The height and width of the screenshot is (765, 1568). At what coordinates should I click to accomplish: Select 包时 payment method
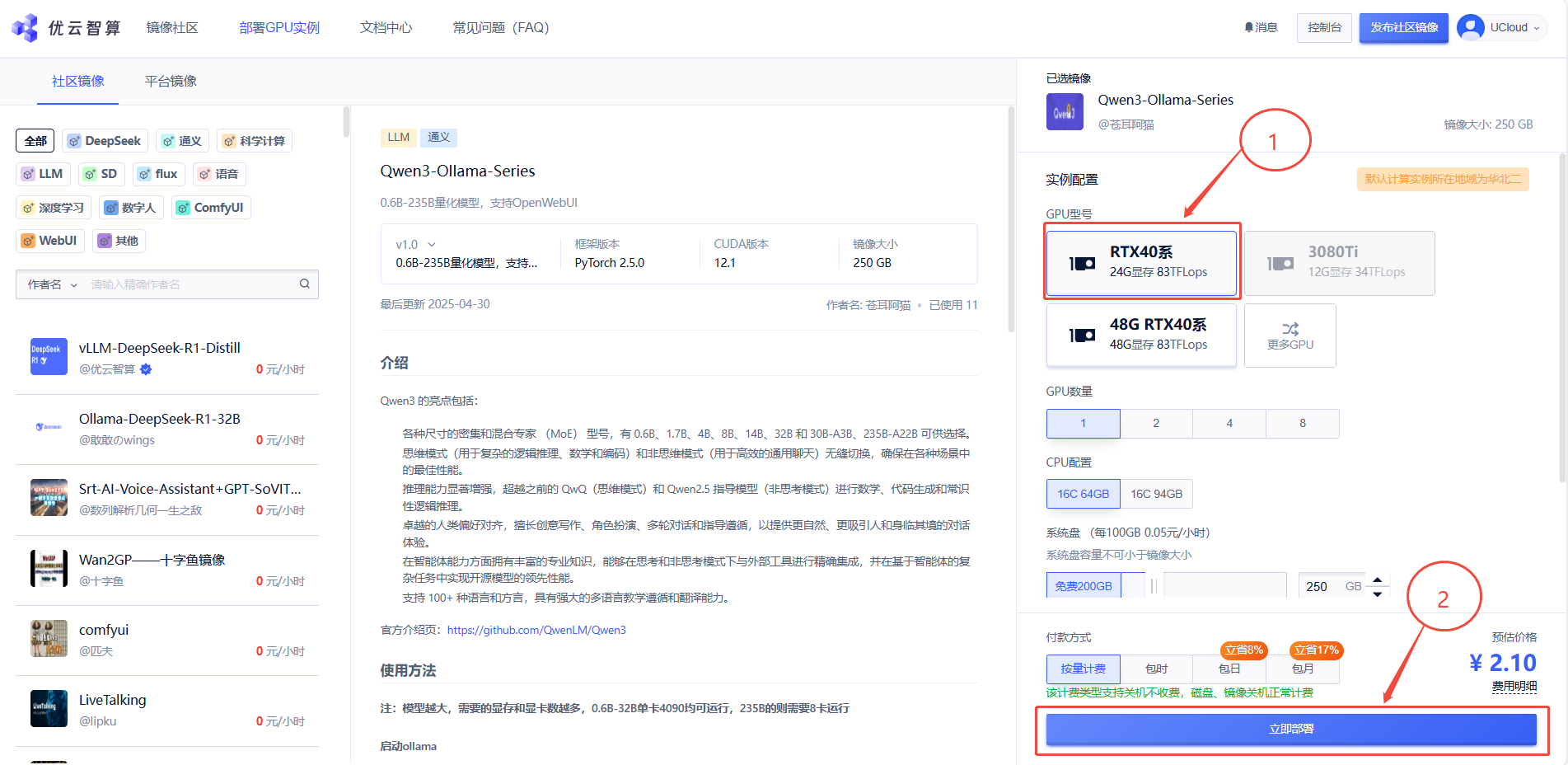pos(1156,669)
